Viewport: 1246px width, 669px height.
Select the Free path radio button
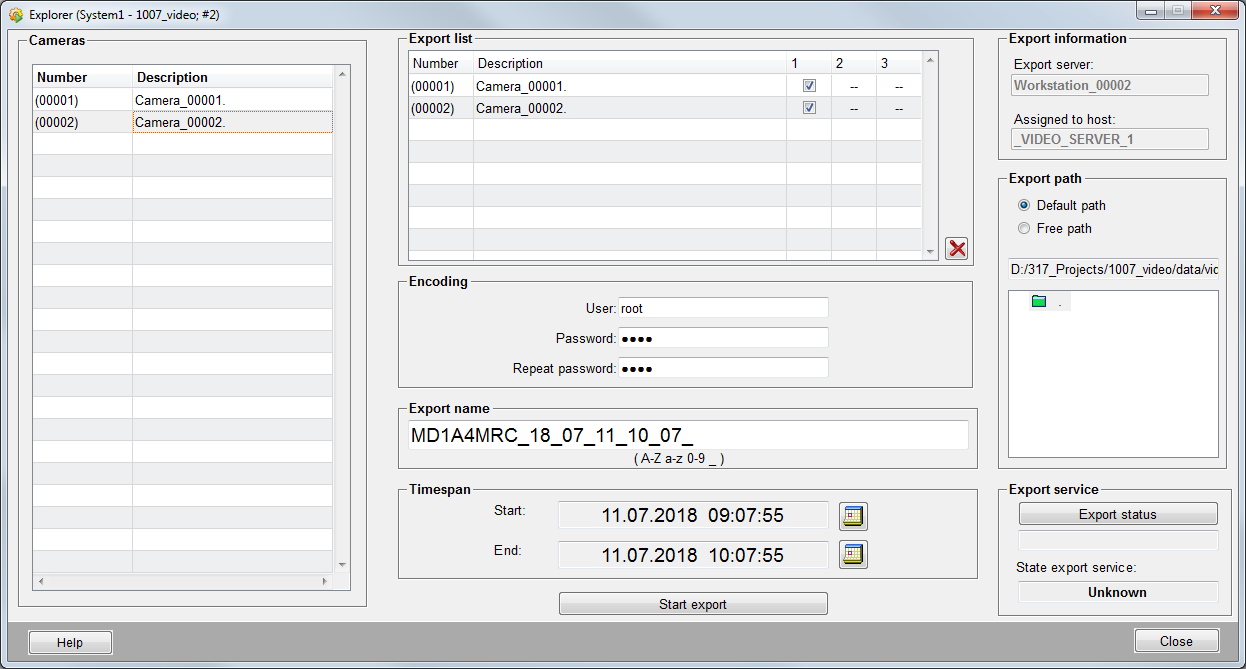tap(1023, 228)
